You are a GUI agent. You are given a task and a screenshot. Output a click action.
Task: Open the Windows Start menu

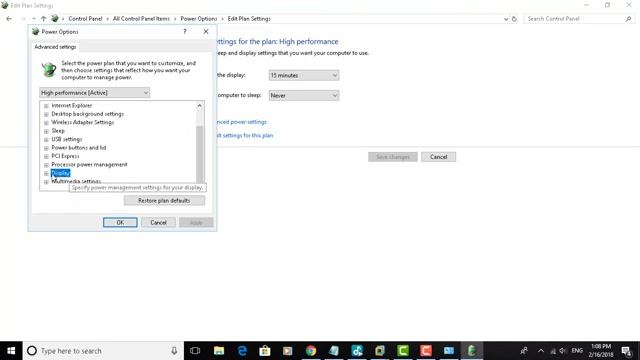(11, 351)
